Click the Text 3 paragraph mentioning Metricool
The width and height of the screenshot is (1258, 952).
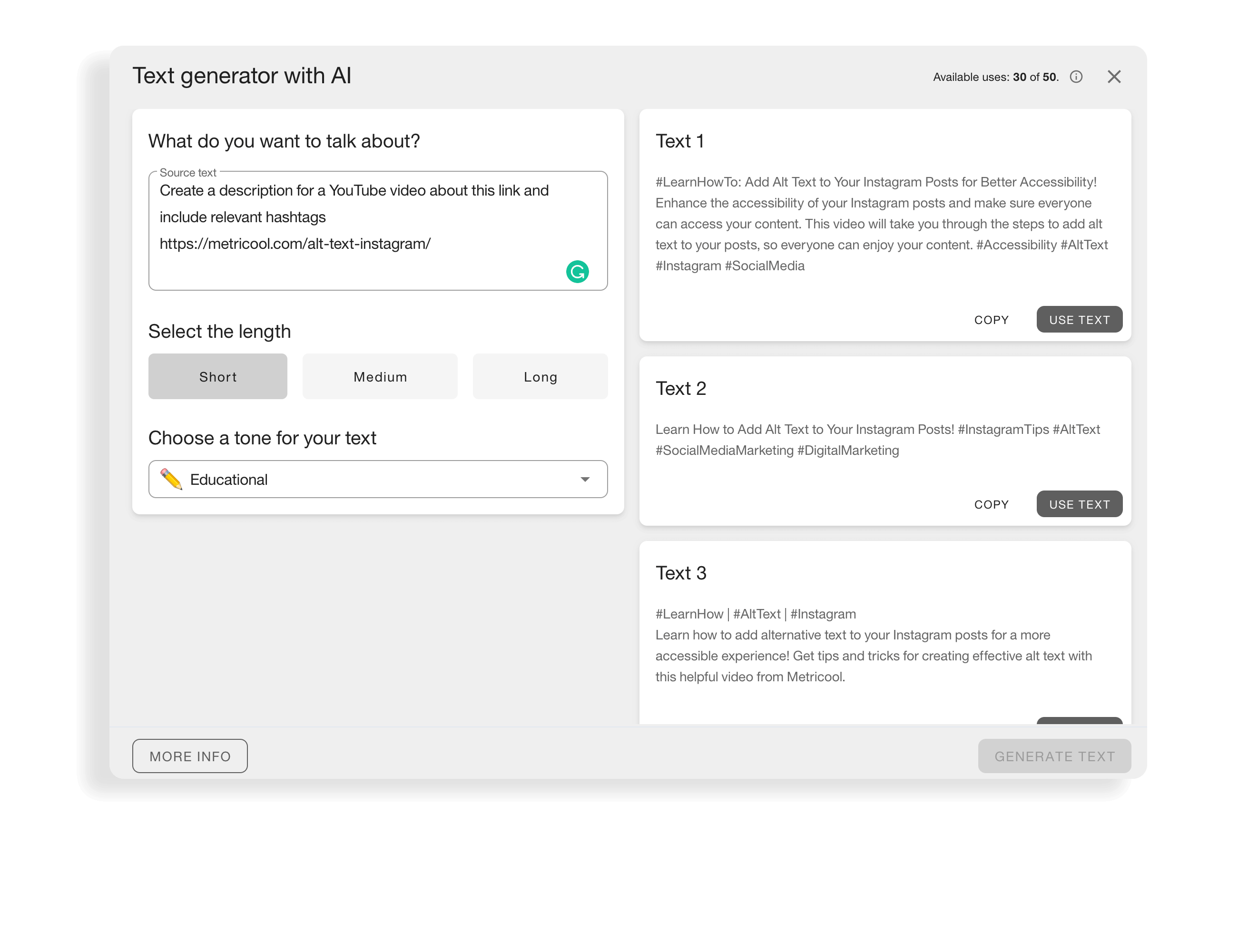(874, 656)
